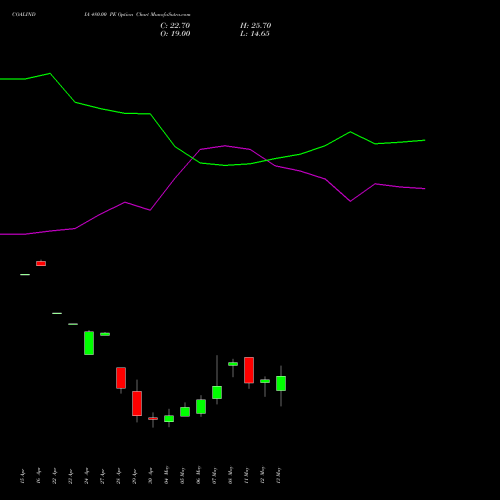Screen dimensions: 500x500
Task: Select the '04 May' date axis label
Action: pos(166,475)
